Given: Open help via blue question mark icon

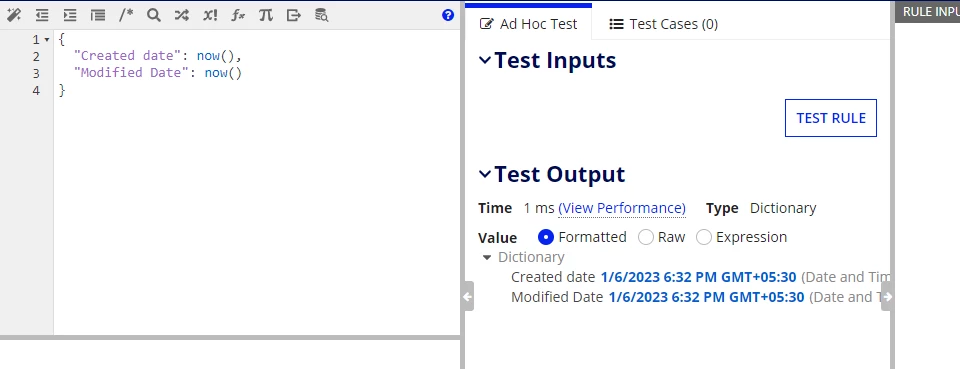Looking at the screenshot, I should [448, 15].
